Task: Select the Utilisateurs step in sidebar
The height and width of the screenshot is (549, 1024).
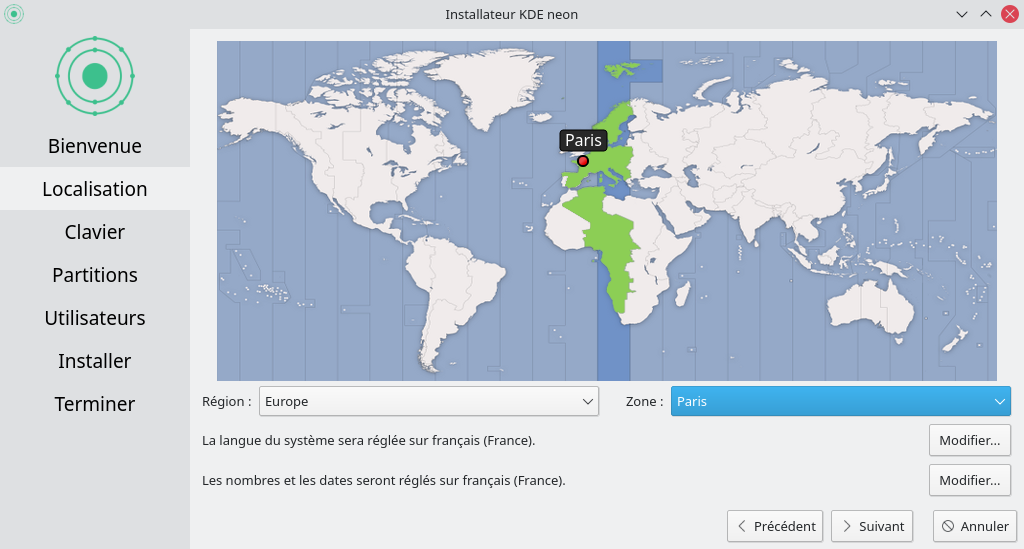Action: coord(95,318)
